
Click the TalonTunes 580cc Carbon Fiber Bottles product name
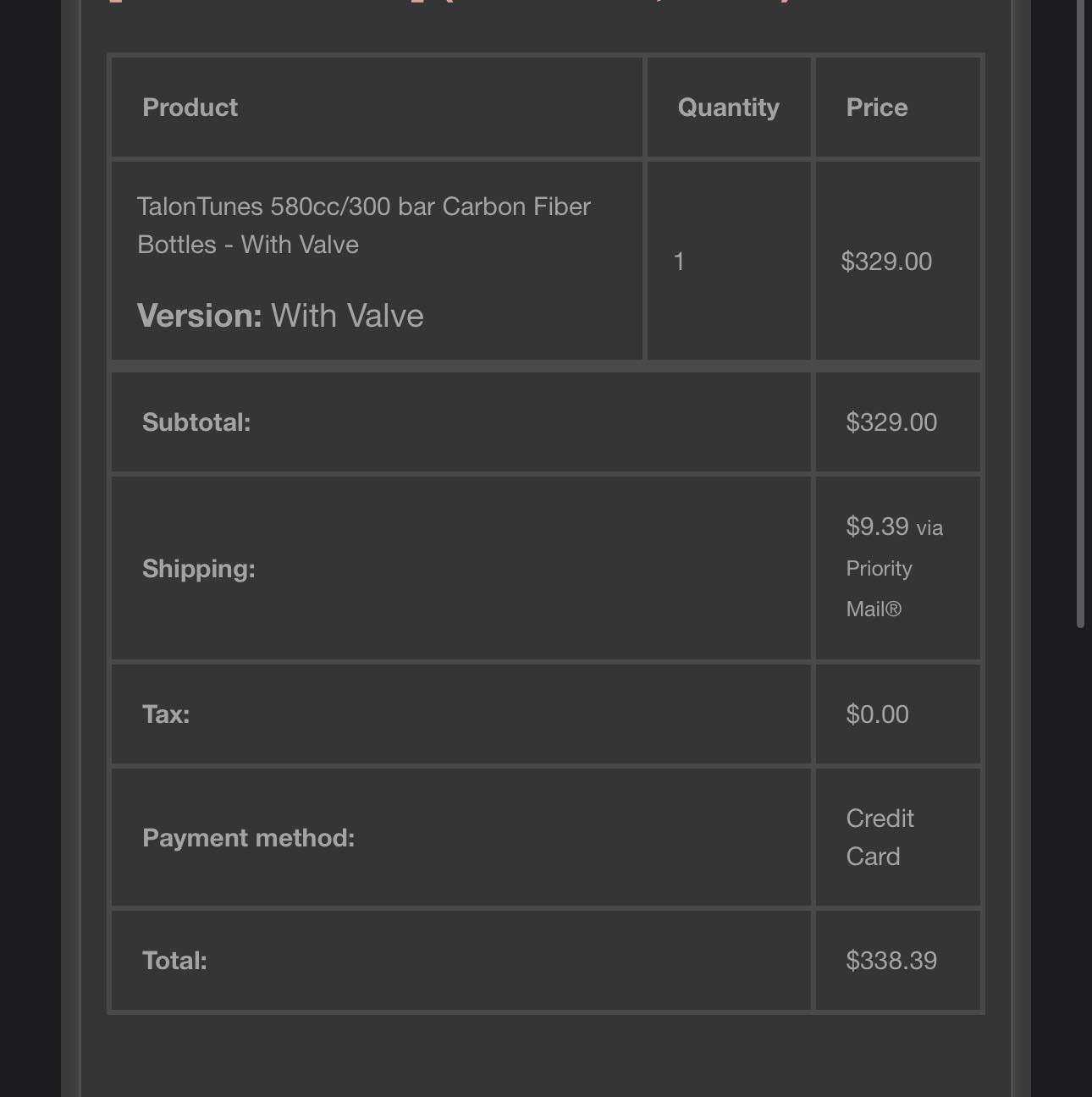click(x=364, y=225)
